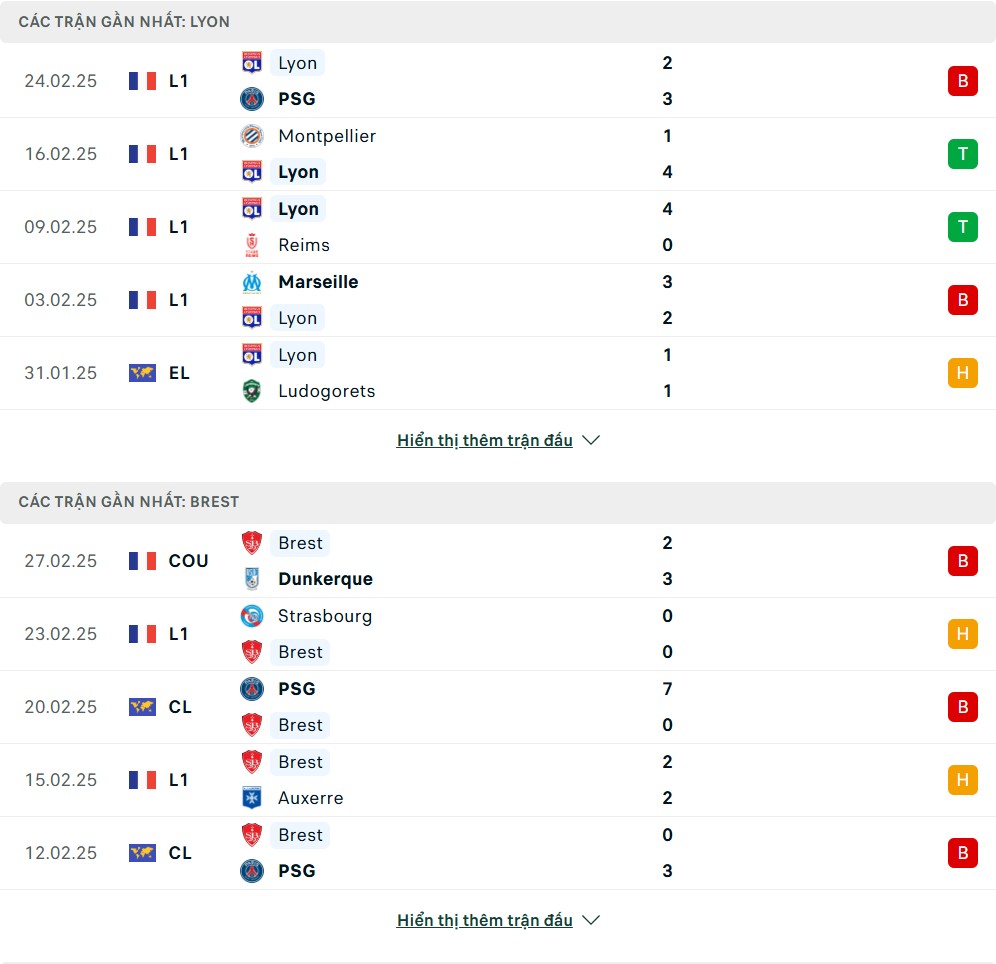Viewport: 996px width, 964px height.
Task: Select the Brest team name versus Dunkerque
Action: click(300, 543)
